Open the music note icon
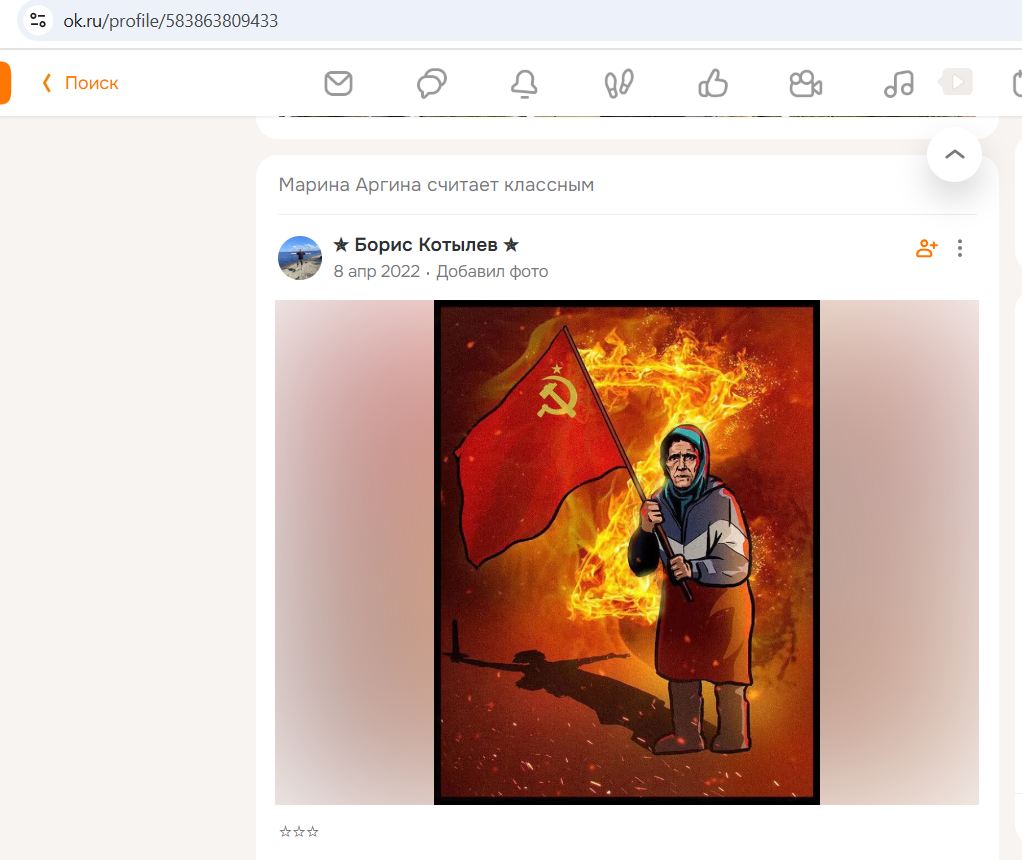The height and width of the screenshot is (860, 1022). (899, 83)
